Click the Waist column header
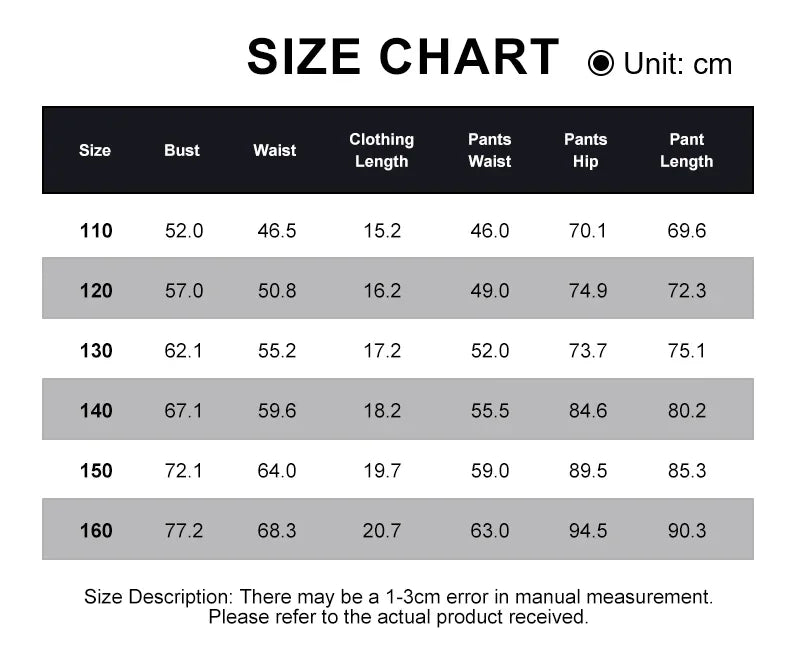This screenshot has height=650, width=800. [x=275, y=150]
